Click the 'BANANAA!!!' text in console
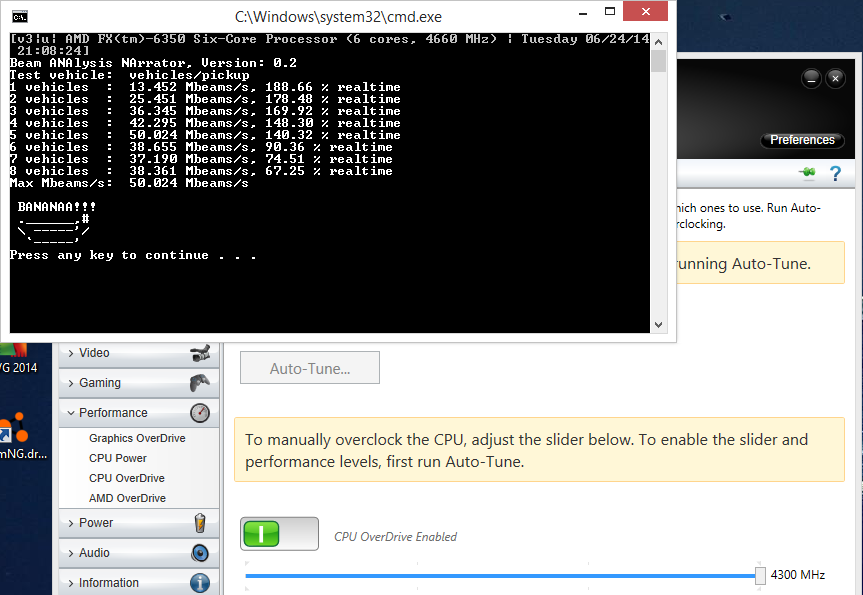This screenshot has height=595, width=863. (57, 207)
